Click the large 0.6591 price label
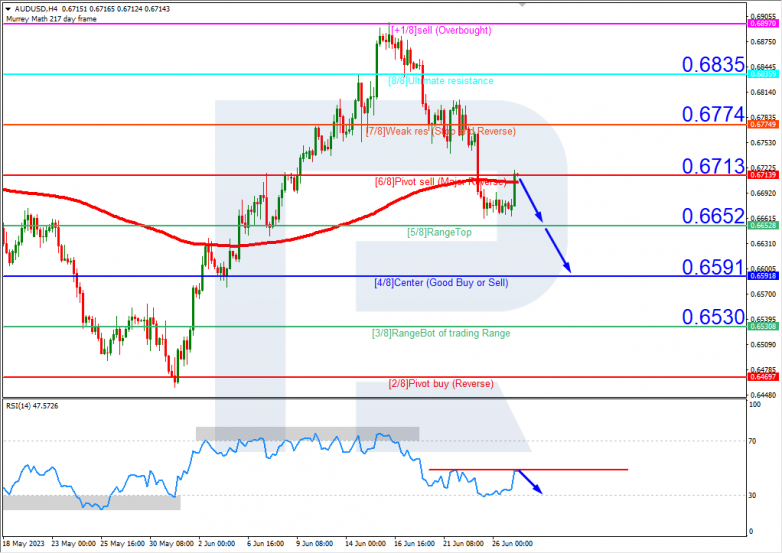Image resolution: width=782 pixels, height=553 pixels. pos(713,267)
